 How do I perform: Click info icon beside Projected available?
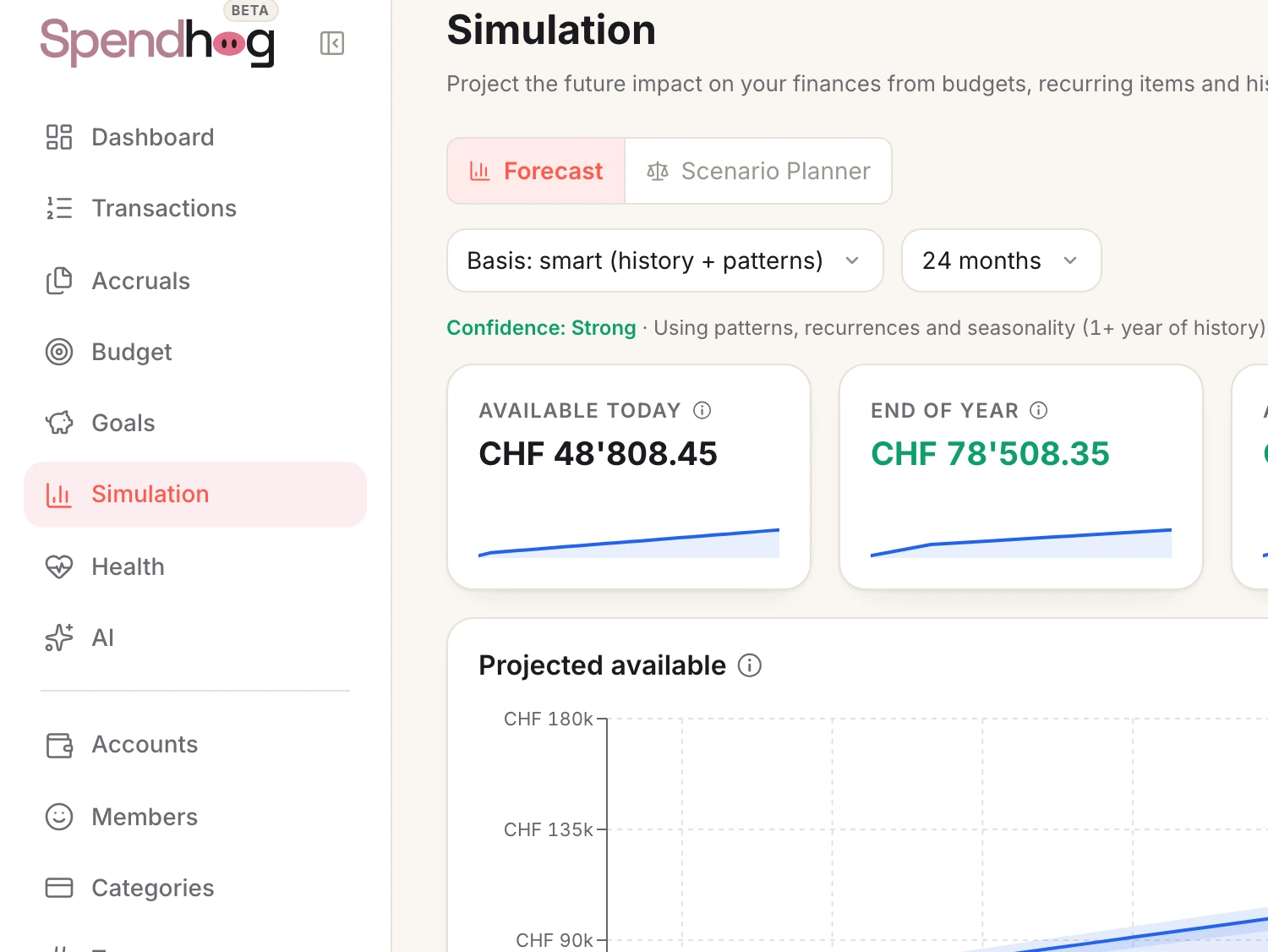coord(750,665)
